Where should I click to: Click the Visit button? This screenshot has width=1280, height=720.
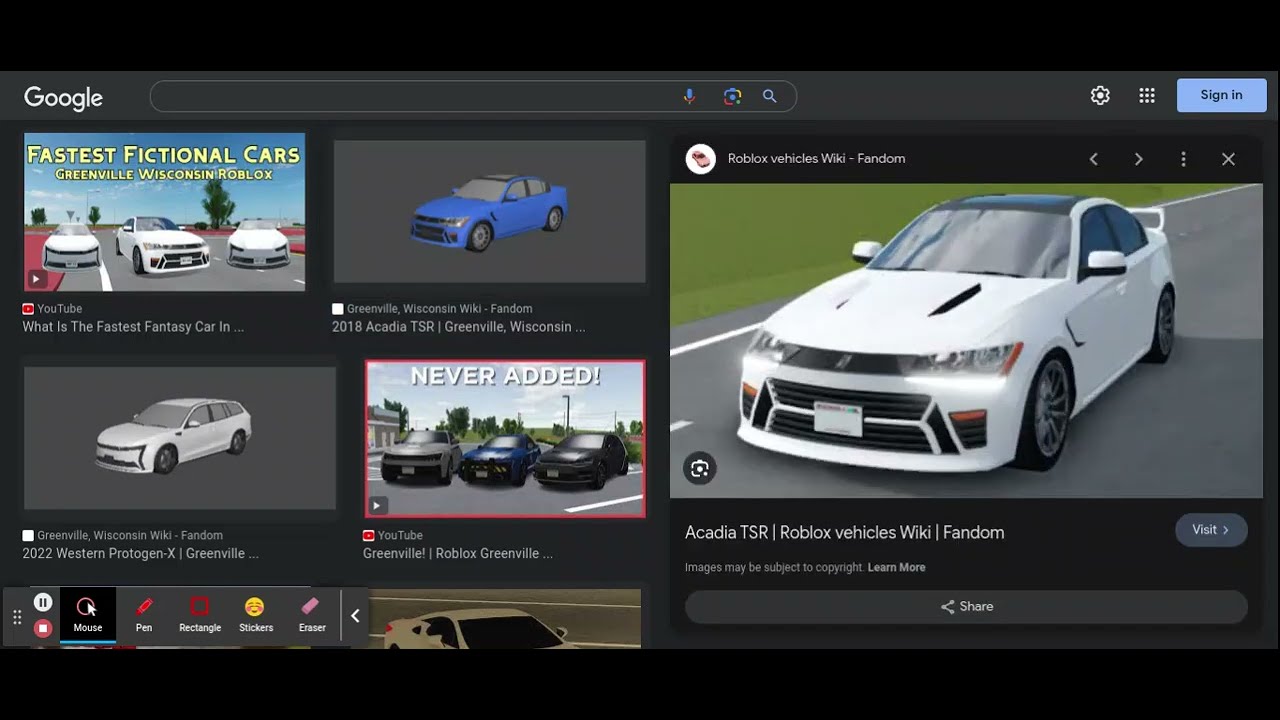tap(1211, 530)
